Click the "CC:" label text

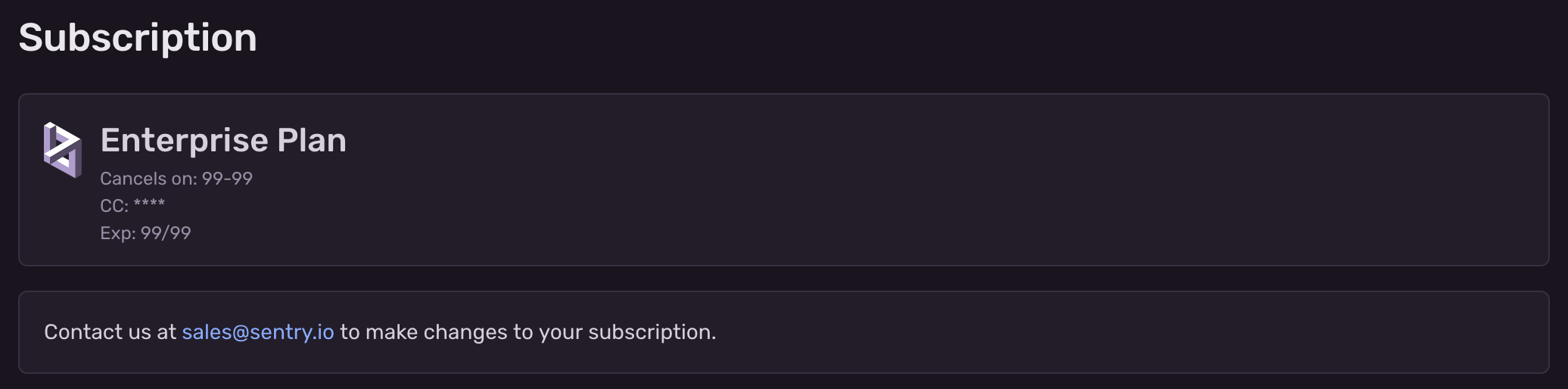(x=114, y=206)
